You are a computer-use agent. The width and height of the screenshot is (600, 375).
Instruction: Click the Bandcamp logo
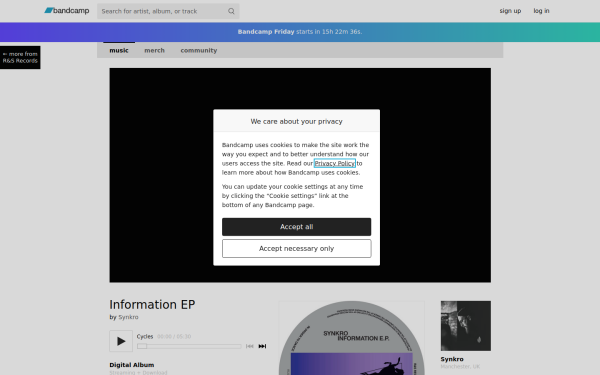pyautogui.click(x=67, y=11)
